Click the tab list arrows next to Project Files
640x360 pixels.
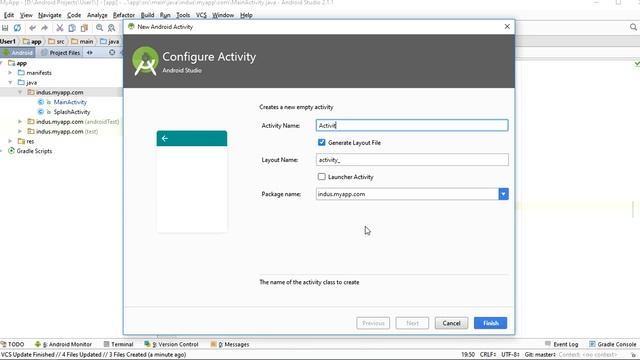pos(89,53)
